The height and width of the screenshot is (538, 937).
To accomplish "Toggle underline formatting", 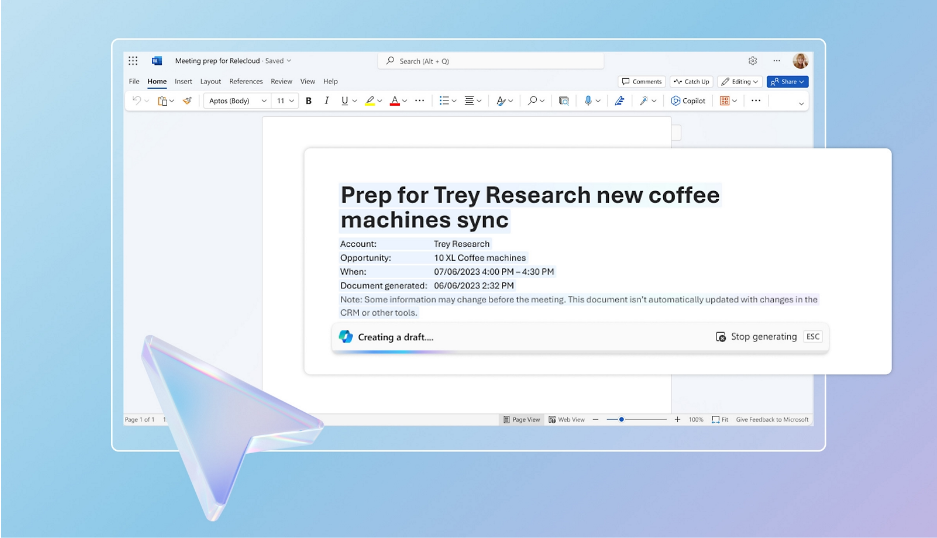I will (344, 100).
